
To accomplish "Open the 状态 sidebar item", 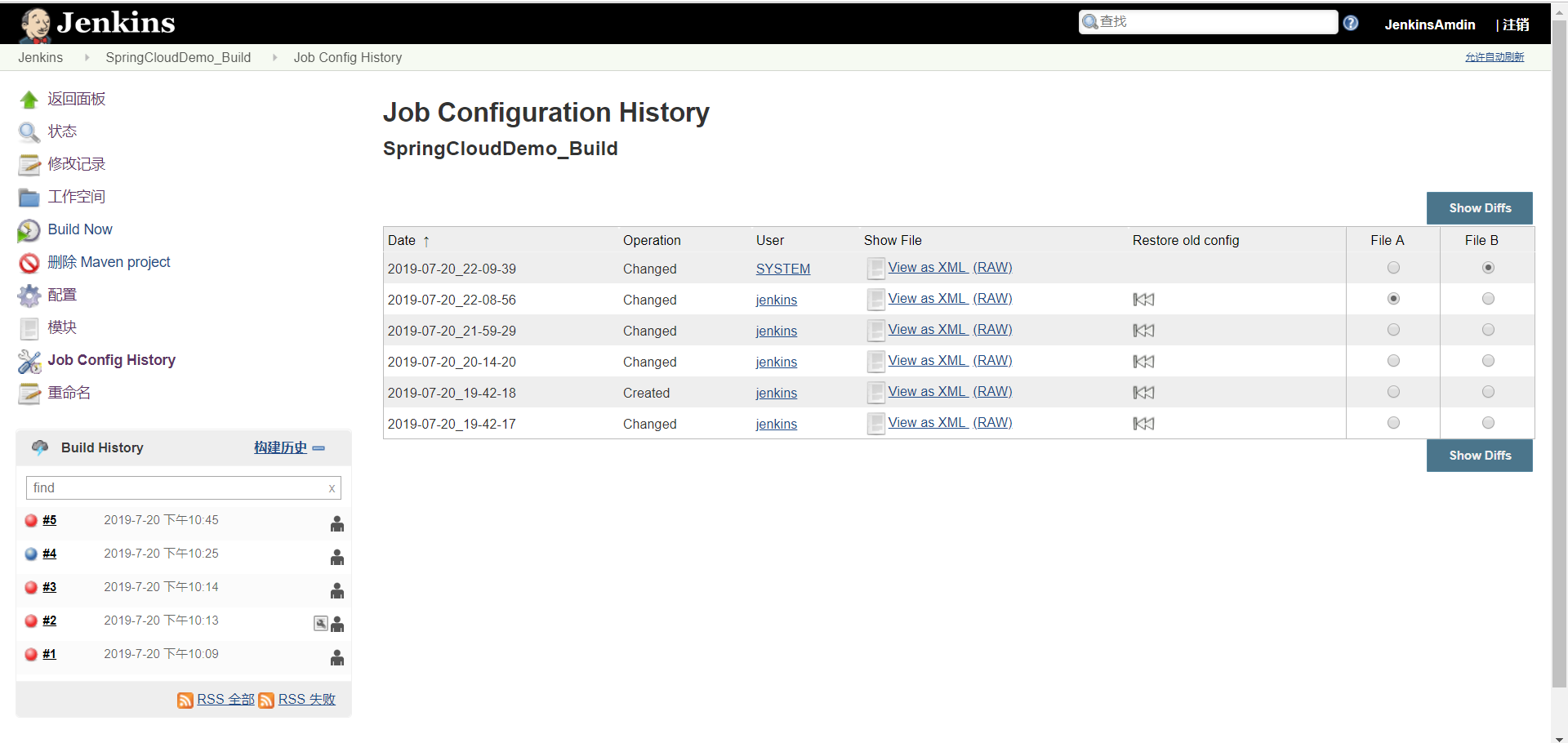I will 62,131.
